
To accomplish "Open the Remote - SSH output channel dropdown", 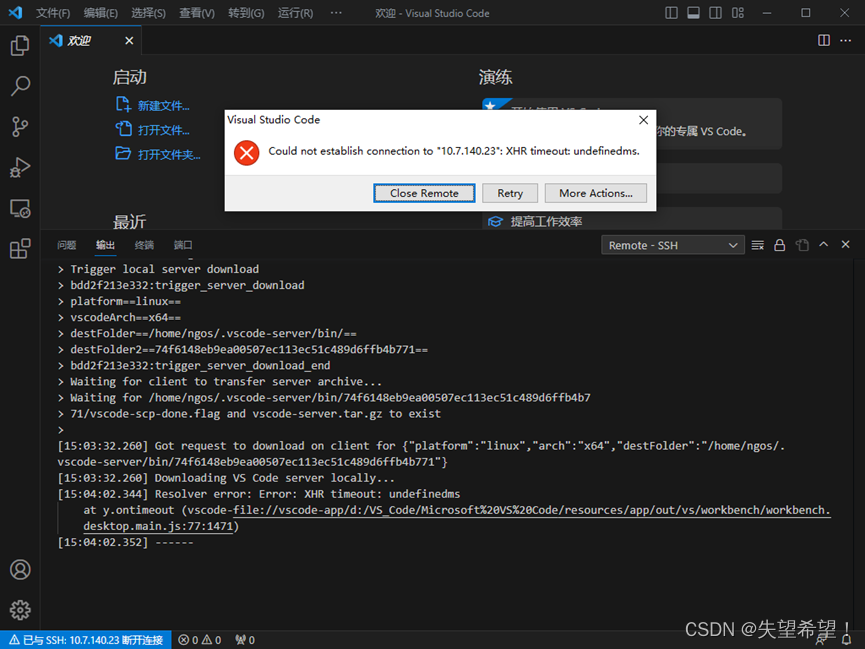I will [x=672, y=245].
